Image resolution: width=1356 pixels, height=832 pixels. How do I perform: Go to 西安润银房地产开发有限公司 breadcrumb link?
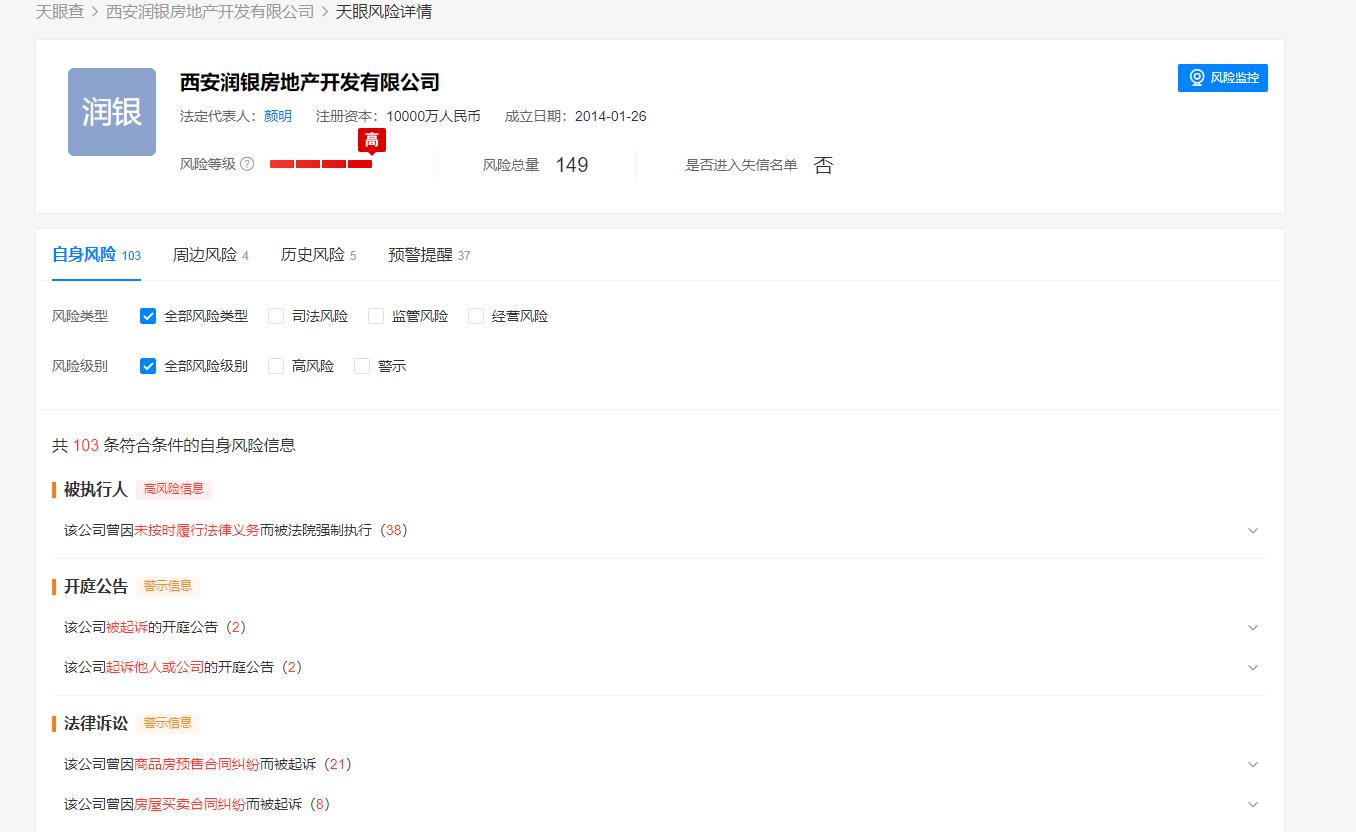coord(210,12)
